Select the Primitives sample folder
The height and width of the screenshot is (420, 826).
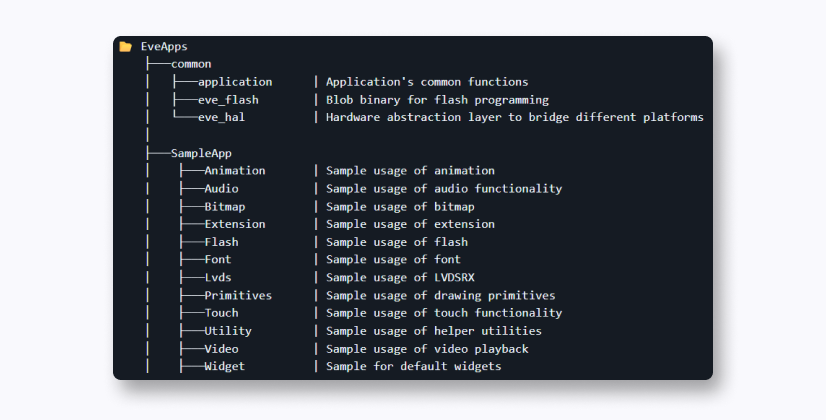tap(238, 296)
